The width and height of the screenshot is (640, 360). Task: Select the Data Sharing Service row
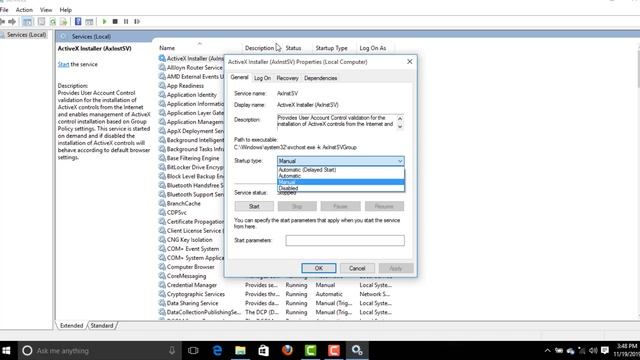pos(276,303)
